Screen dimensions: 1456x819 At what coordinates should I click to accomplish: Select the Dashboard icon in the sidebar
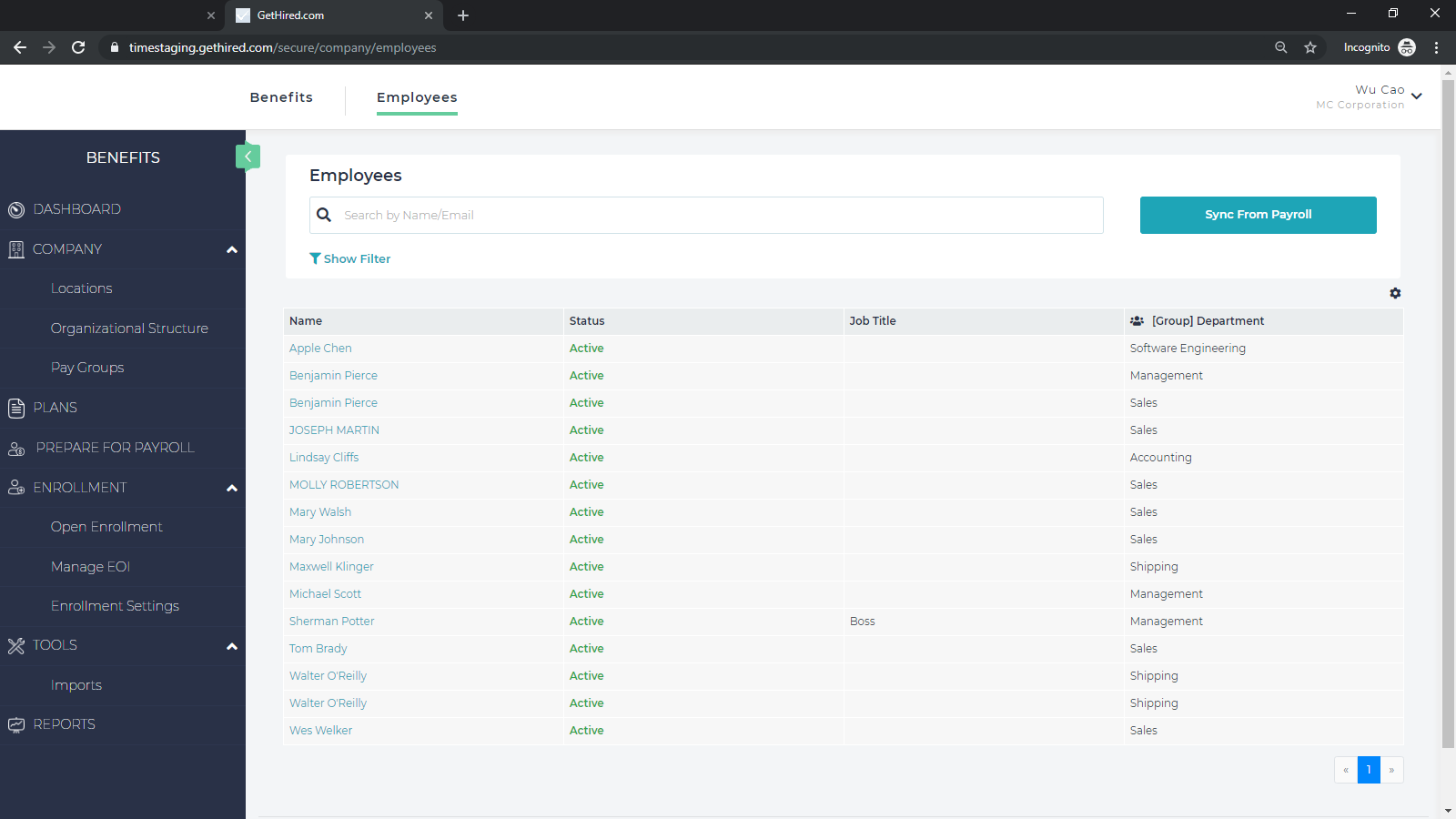(15, 209)
